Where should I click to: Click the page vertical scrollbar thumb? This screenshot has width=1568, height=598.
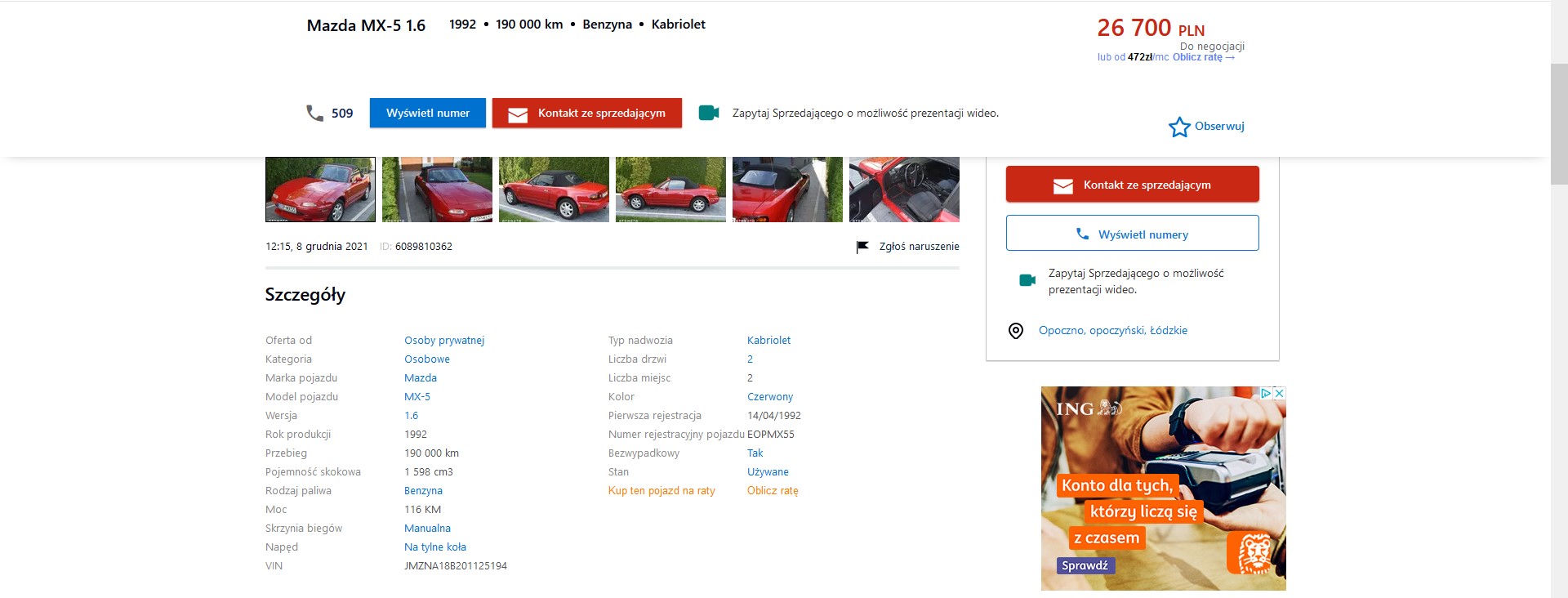pyautogui.click(x=1559, y=123)
